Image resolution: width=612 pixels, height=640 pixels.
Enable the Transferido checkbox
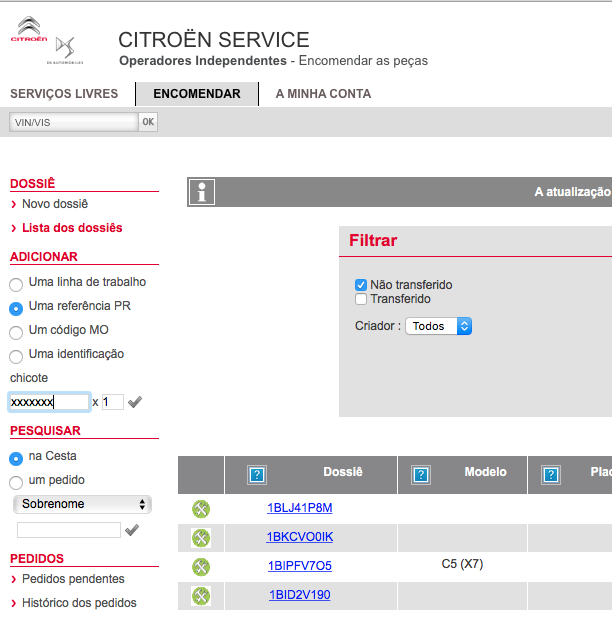pos(361,299)
